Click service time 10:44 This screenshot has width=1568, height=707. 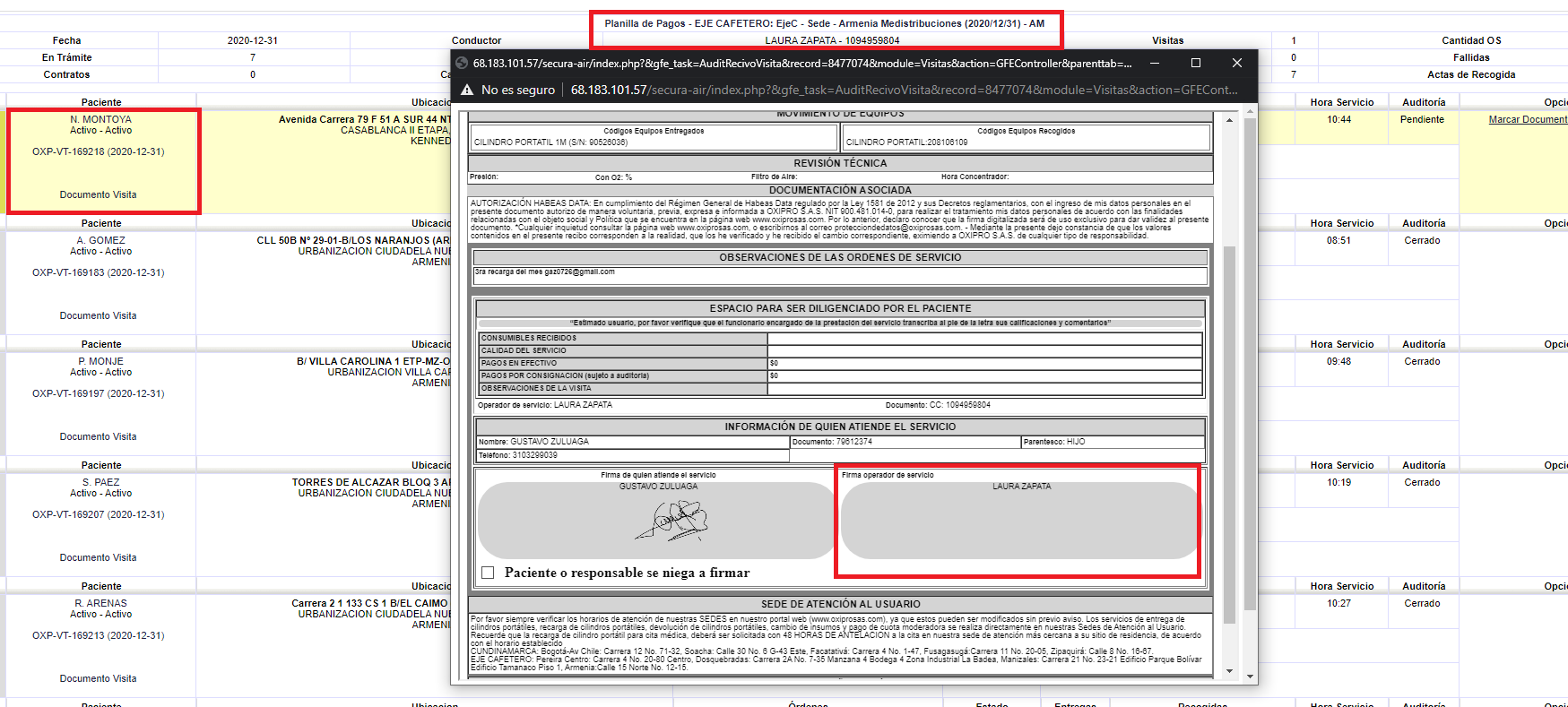click(x=1339, y=119)
